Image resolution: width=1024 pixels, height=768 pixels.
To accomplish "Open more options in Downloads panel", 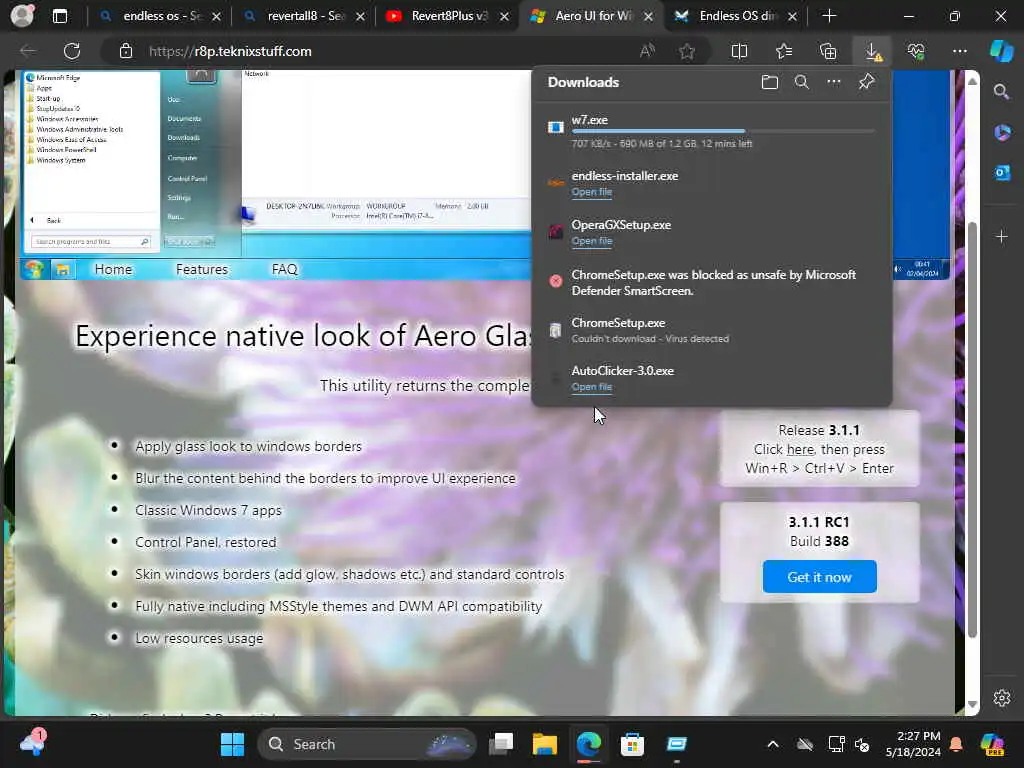I will (x=834, y=82).
